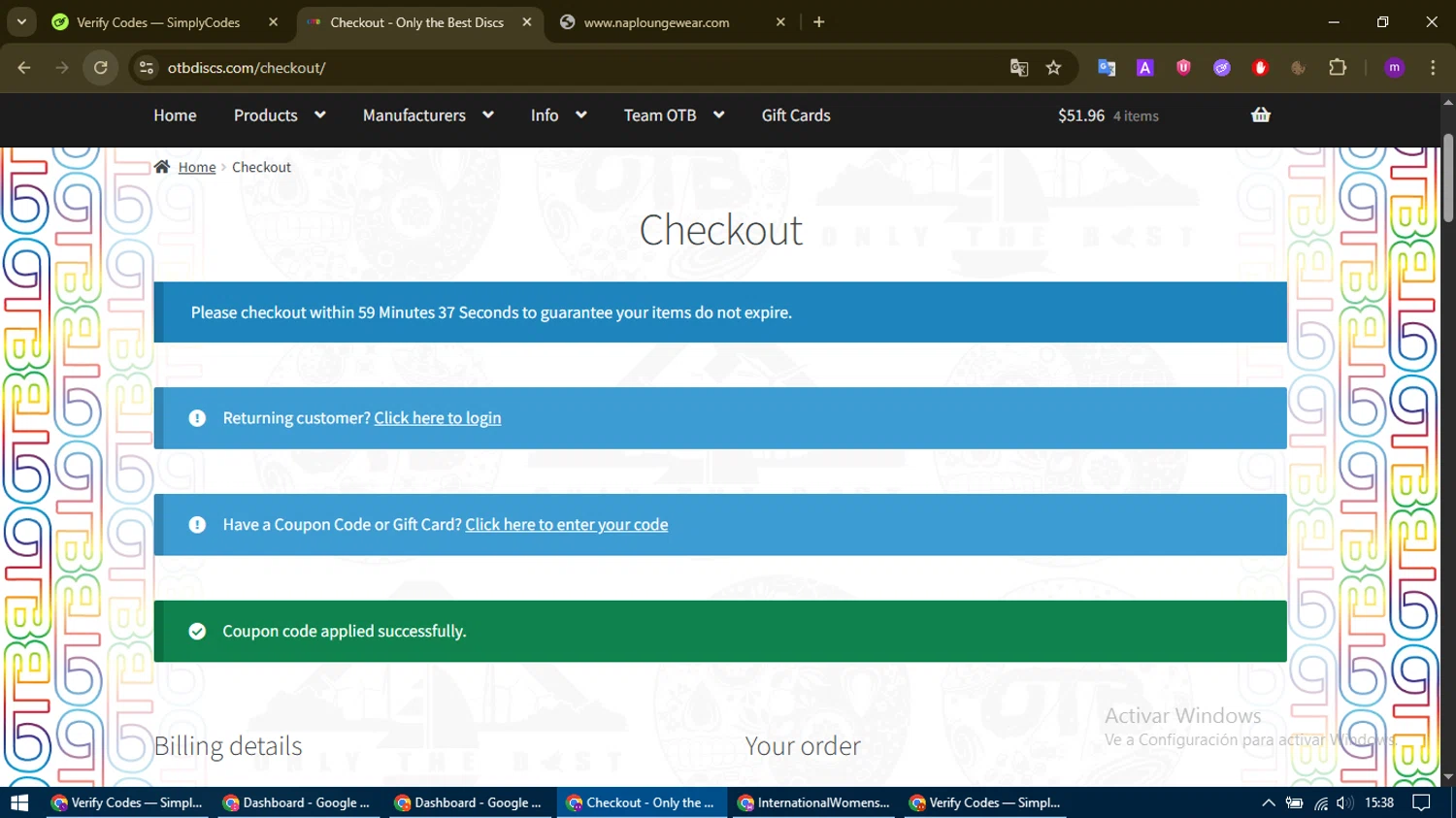Viewport: 1456px width, 818px height.
Task: Expand the Manufacturers menu chevron
Action: point(488,115)
